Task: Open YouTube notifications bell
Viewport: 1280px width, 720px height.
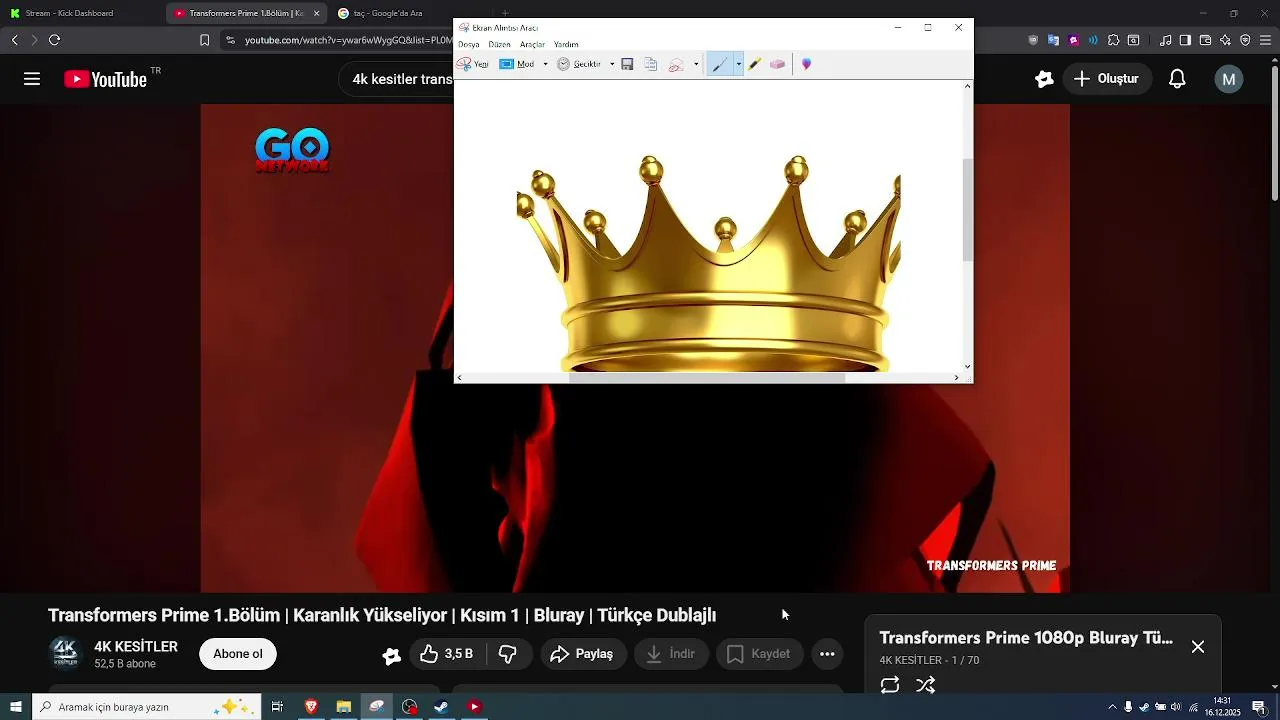Action: [x=1178, y=79]
